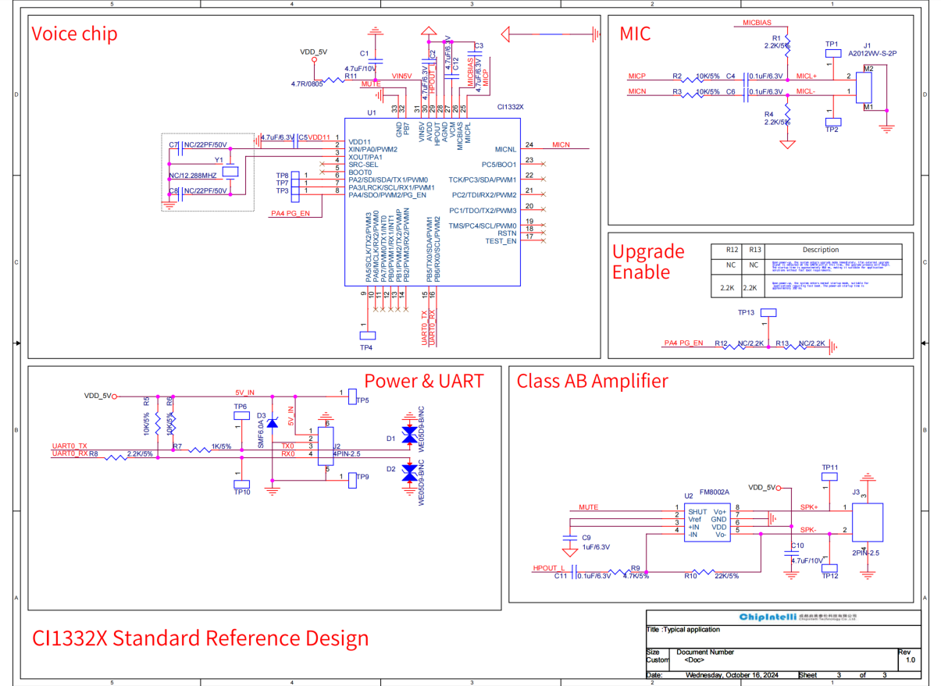The height and width of the screenshot is (686, 941).
Task: Click the D1 TVS diode symbol
Action: 408,436
